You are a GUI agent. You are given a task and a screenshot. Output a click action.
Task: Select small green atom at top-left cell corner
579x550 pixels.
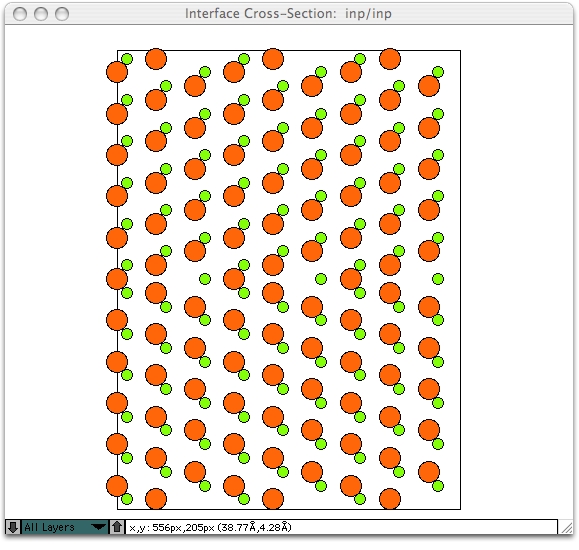(x=127, y=59)
